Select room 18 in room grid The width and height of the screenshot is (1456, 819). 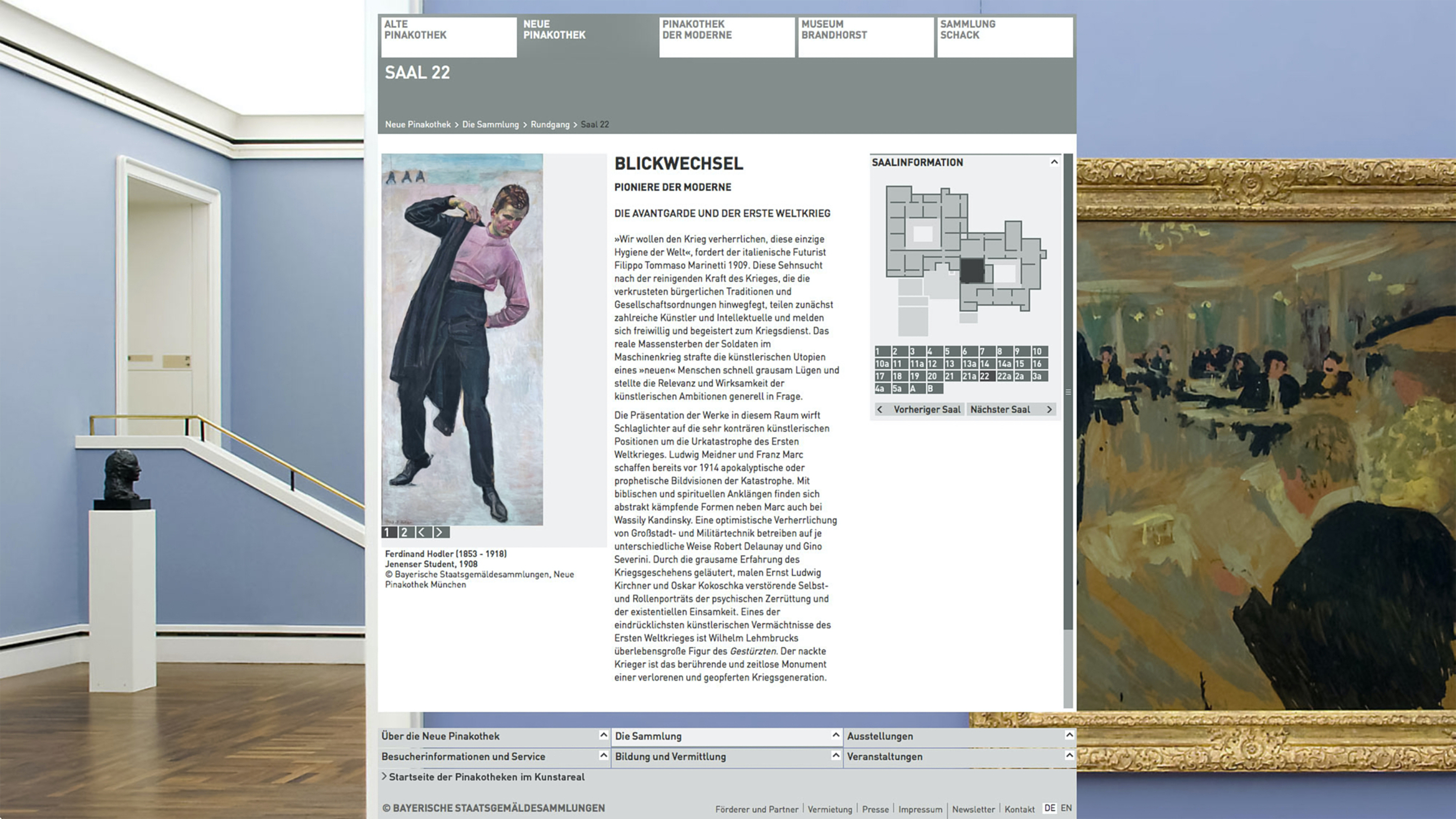(x=901, y=377)
